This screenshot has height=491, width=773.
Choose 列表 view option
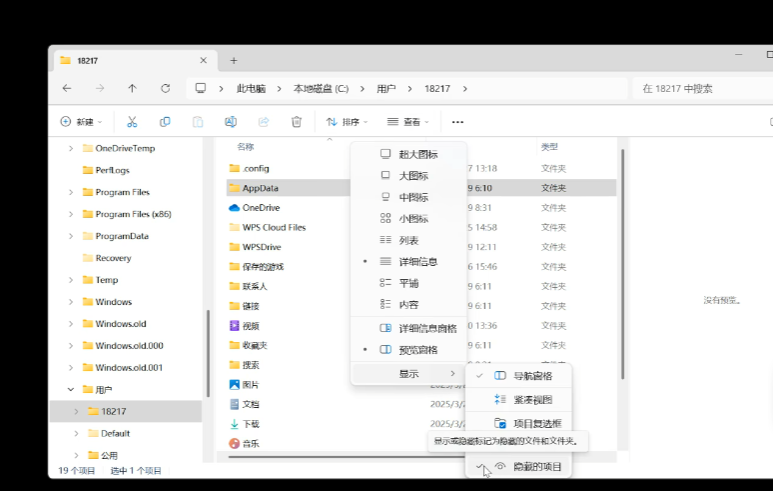coord(409,240)
